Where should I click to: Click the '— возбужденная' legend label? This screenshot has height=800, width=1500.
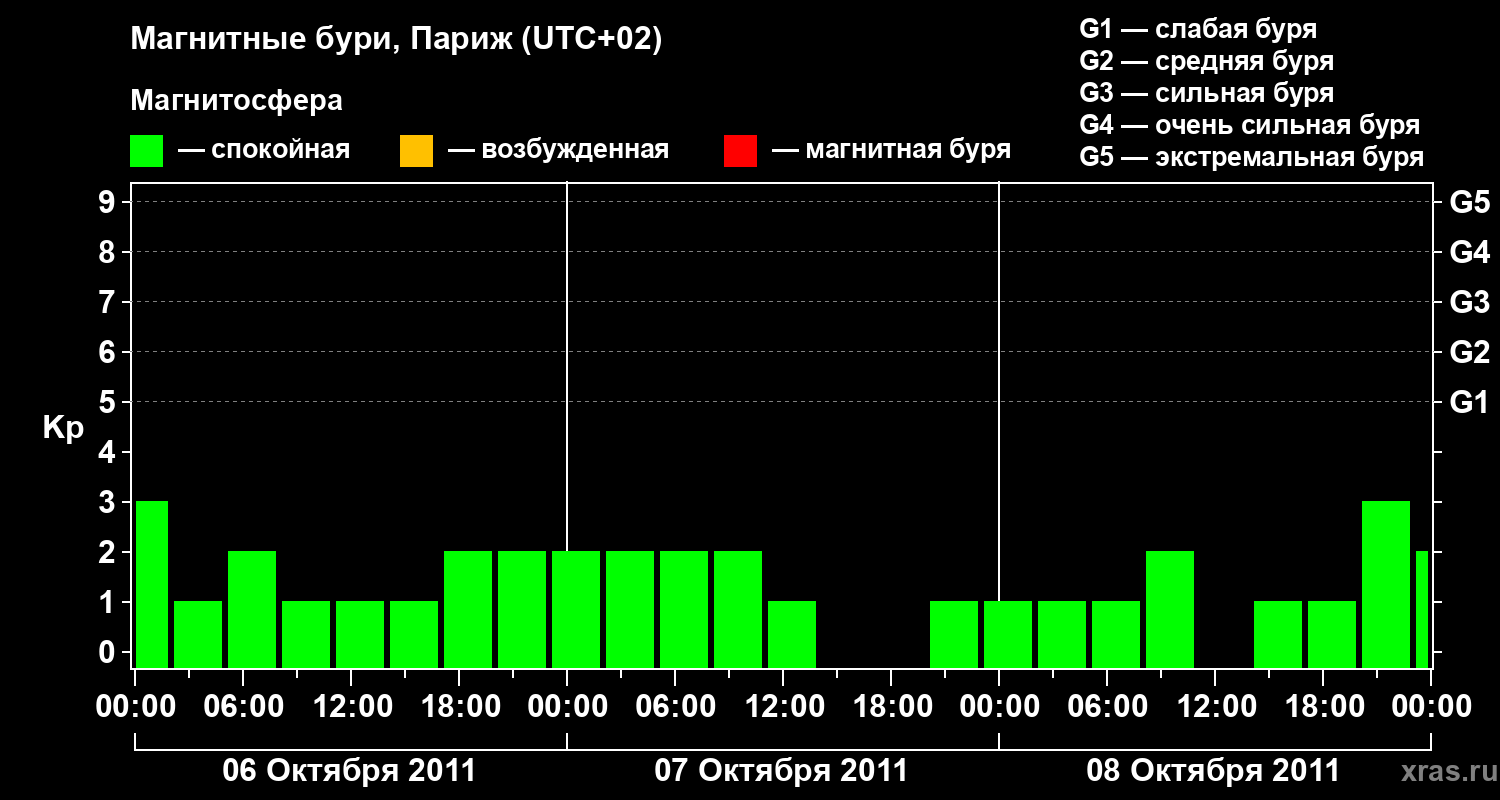point(558,151)
